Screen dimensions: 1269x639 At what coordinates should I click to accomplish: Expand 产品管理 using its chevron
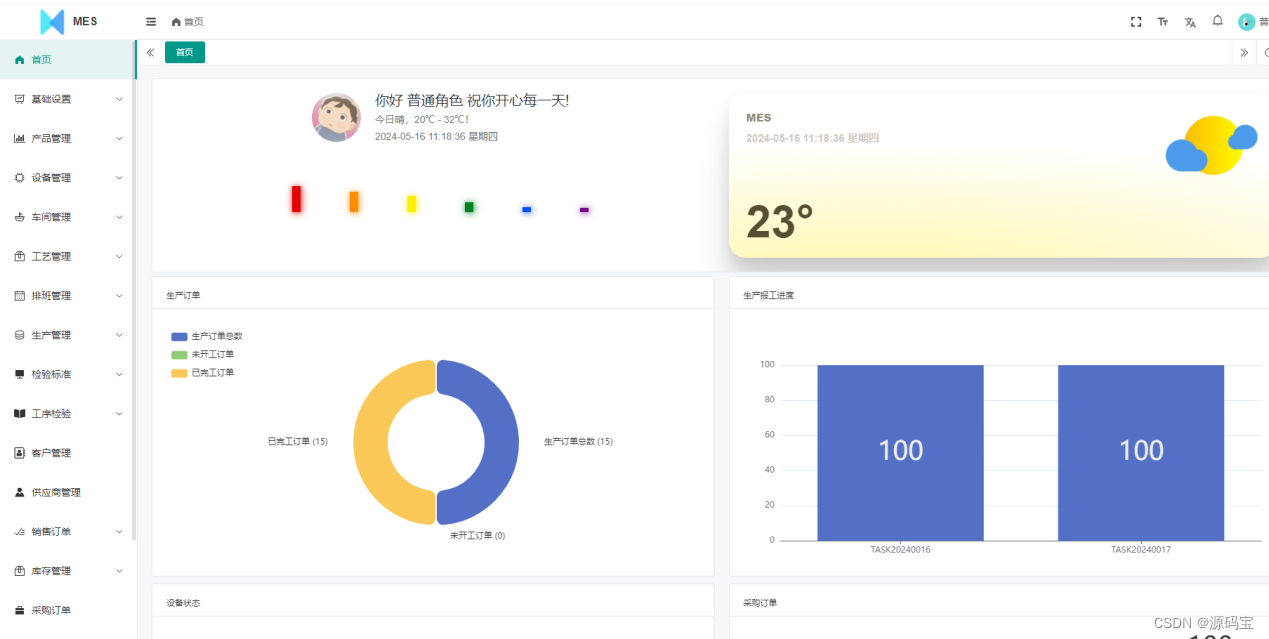pos(119,138)
